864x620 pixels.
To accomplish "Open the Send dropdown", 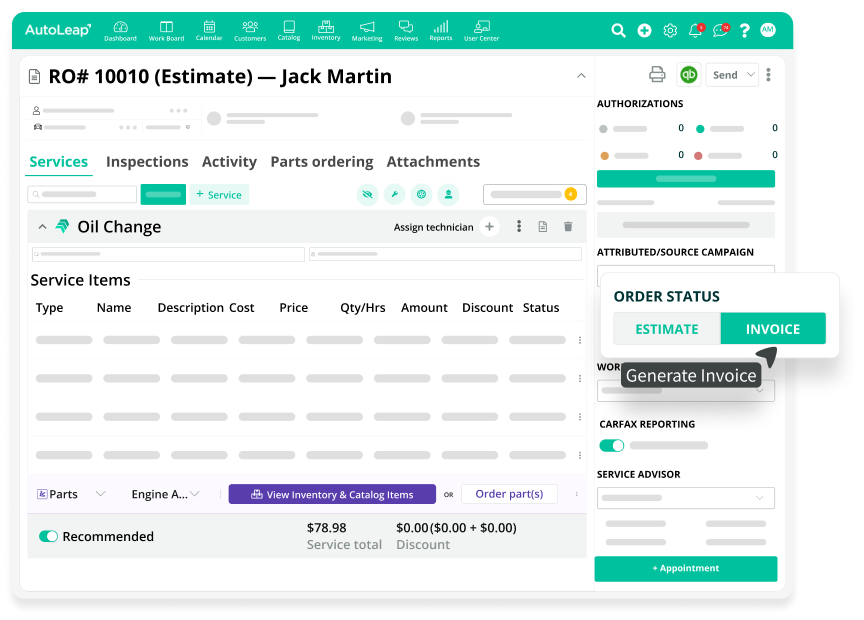I will [732, 75].
